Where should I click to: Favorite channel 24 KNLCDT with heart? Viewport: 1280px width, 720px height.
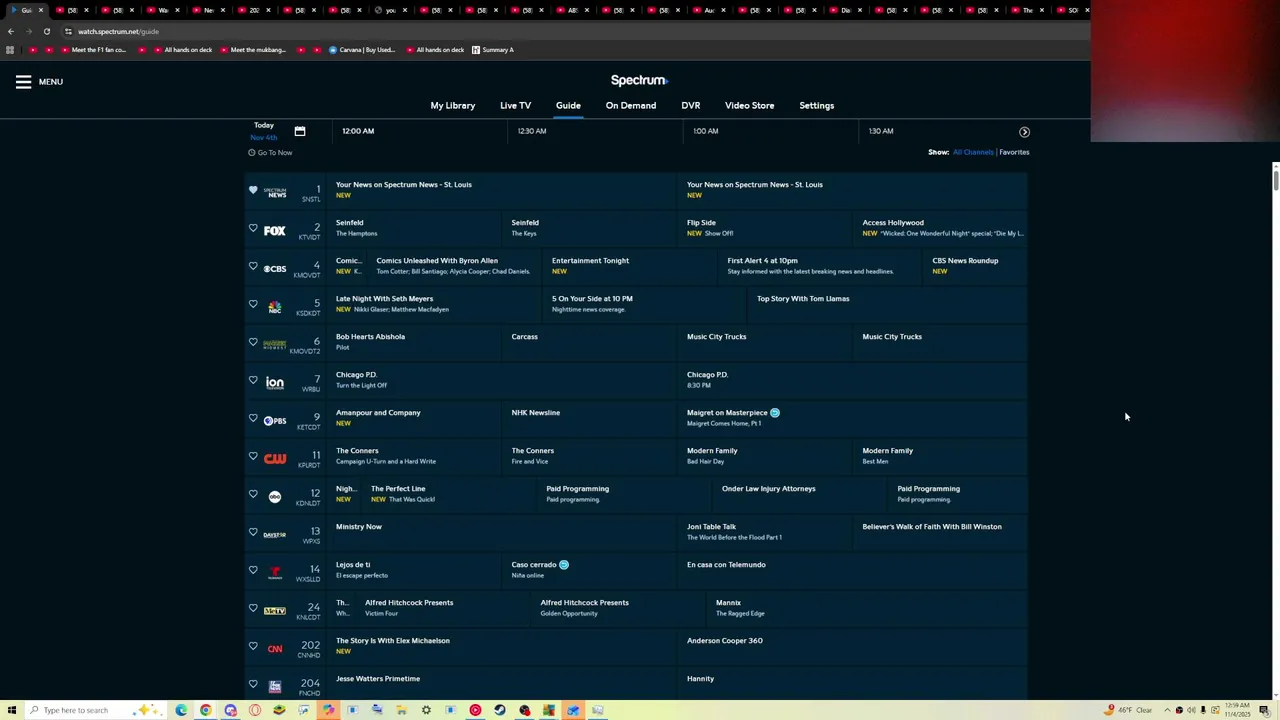point(253,608)
